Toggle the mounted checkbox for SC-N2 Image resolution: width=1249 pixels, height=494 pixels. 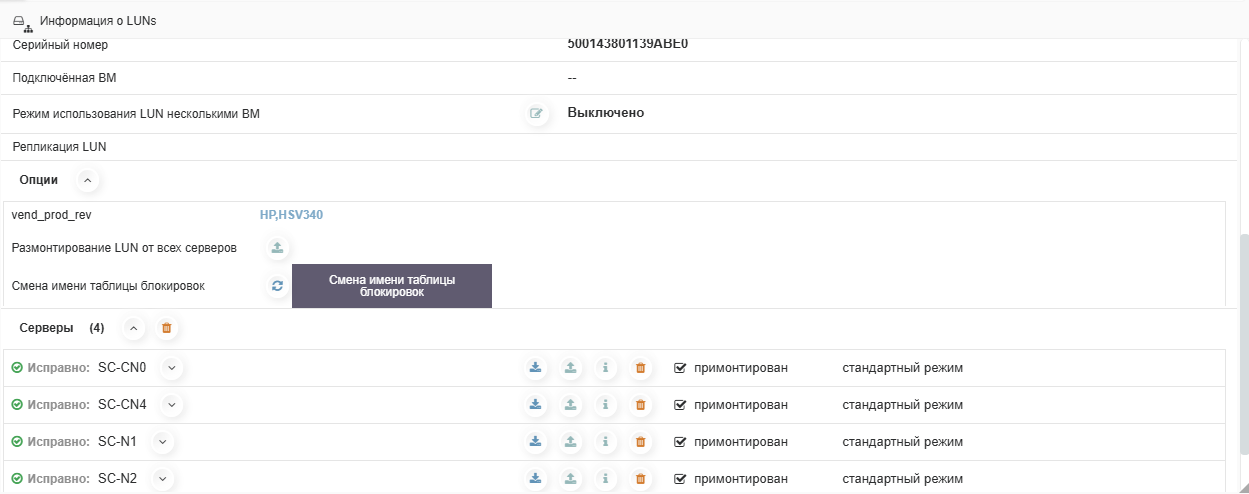(x=681, y=478)
